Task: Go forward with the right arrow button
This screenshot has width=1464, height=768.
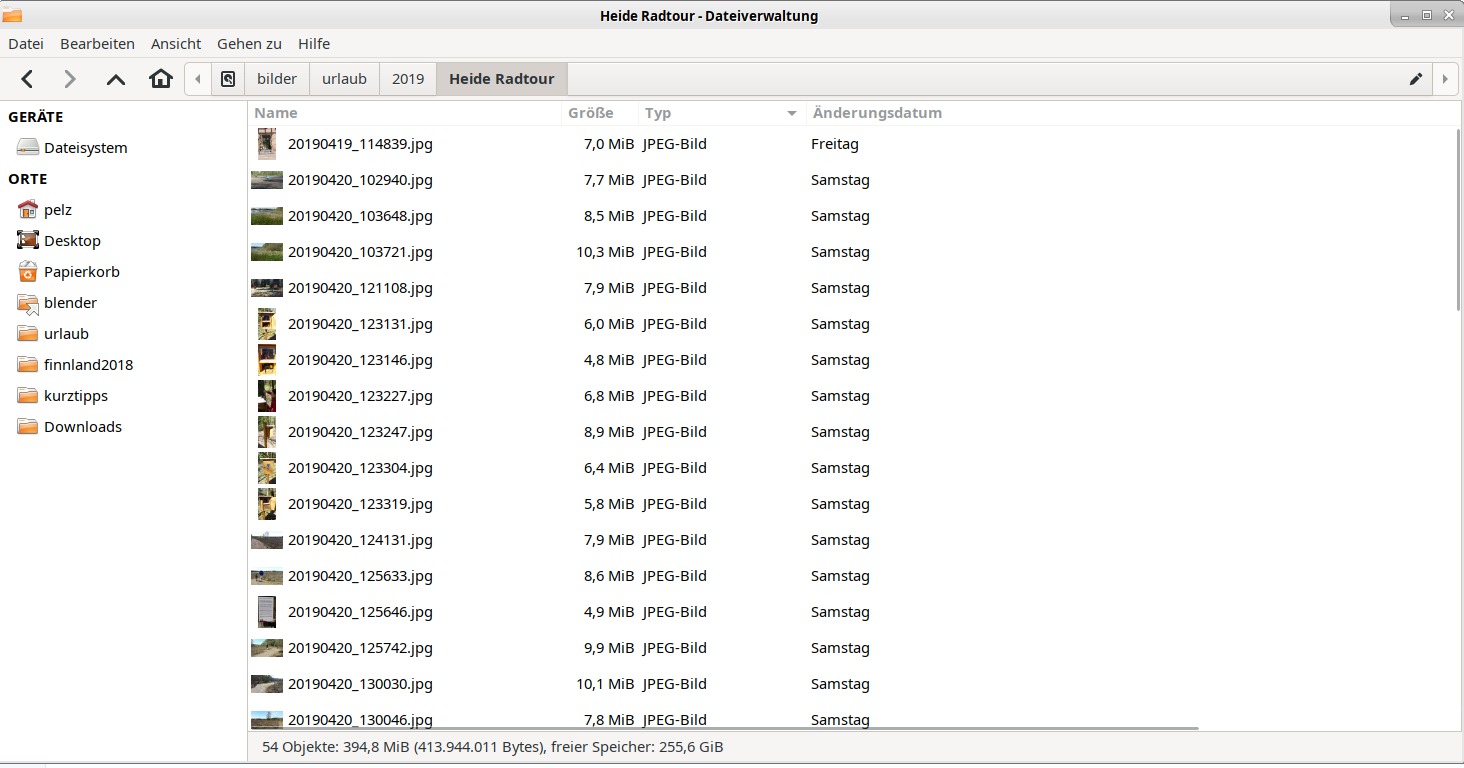Action: [x=70, y=79]
